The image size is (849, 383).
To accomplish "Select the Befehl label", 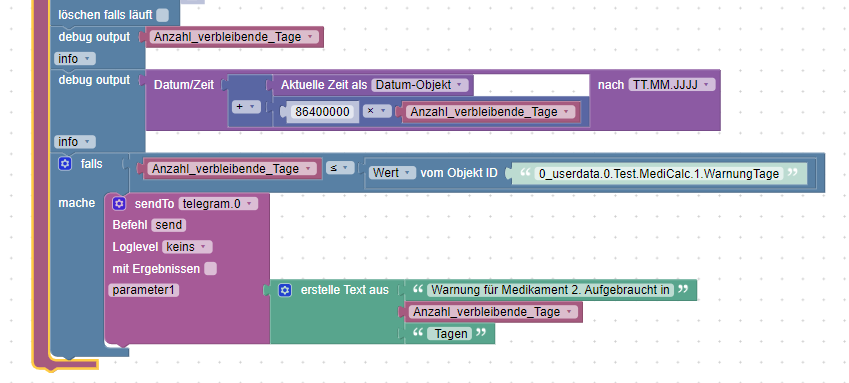I will click(x=130, y=225).
